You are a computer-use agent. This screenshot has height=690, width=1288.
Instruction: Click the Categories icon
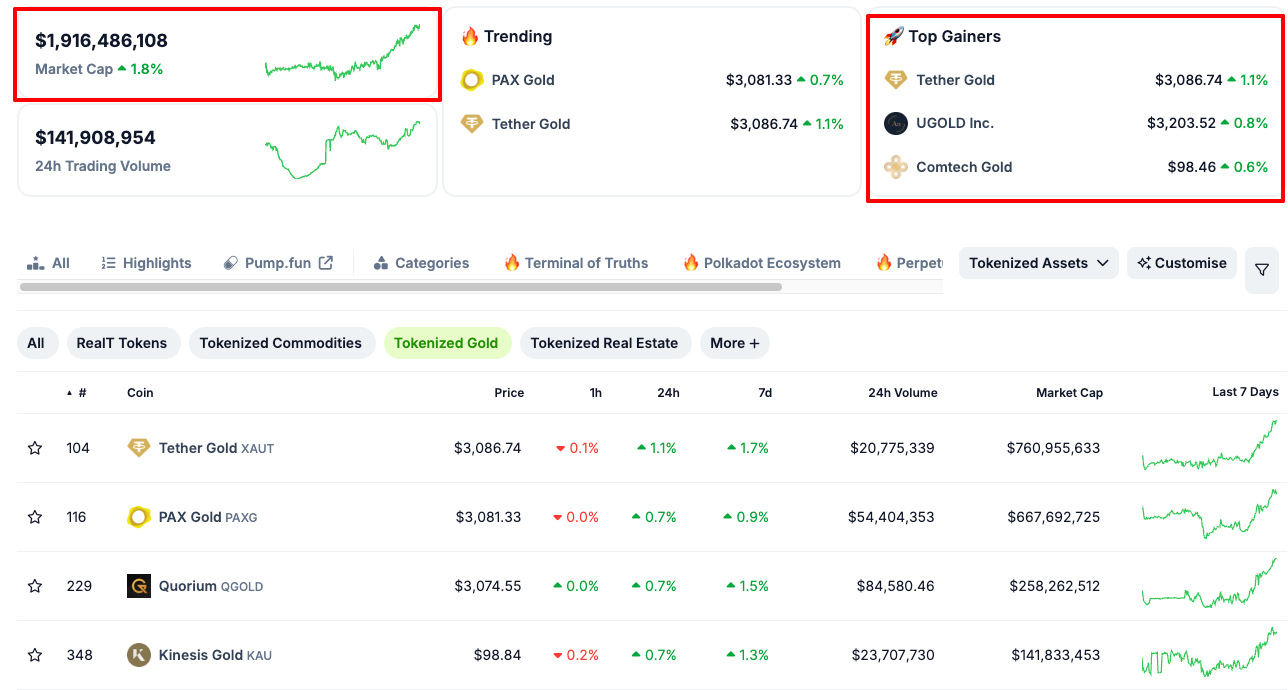(380, 263)
